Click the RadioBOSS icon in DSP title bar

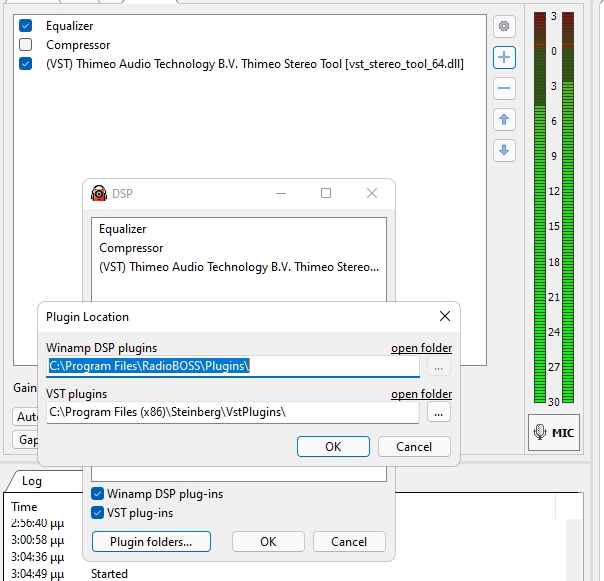(x=99, y=193)
